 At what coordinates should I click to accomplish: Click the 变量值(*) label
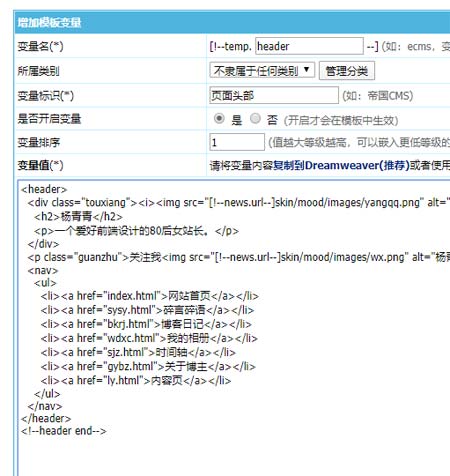point(40,165)
